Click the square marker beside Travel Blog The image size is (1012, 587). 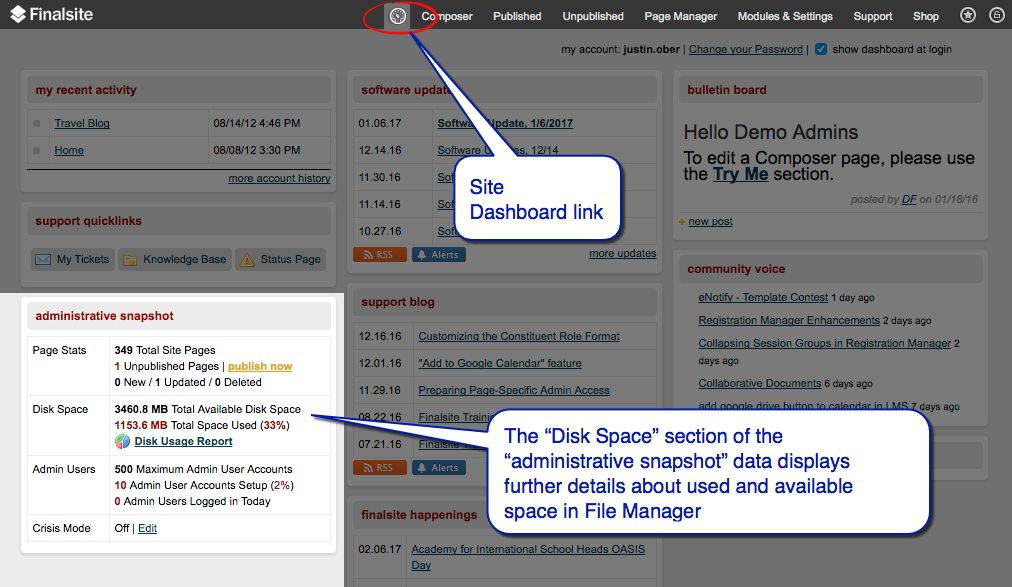pyautogui.click(x=37, y=123)
